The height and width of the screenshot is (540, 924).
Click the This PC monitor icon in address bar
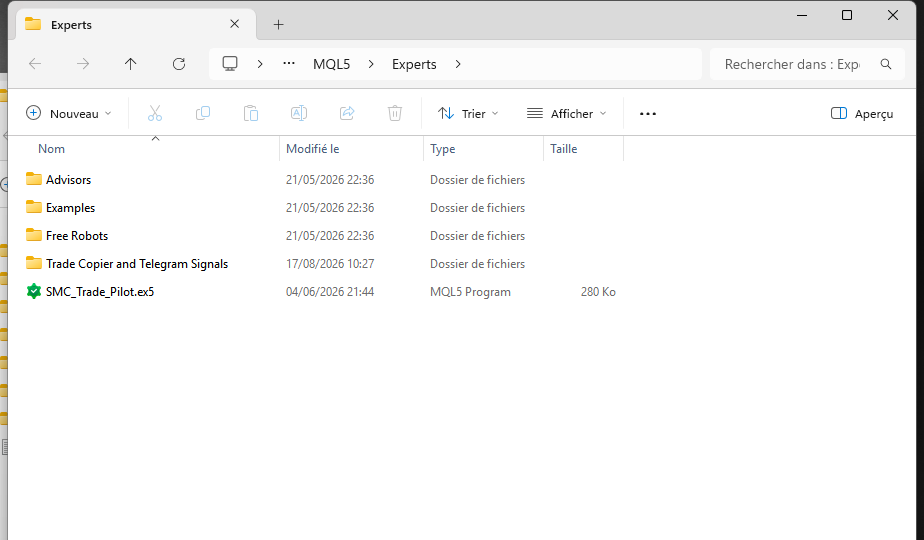click(230, 64)
